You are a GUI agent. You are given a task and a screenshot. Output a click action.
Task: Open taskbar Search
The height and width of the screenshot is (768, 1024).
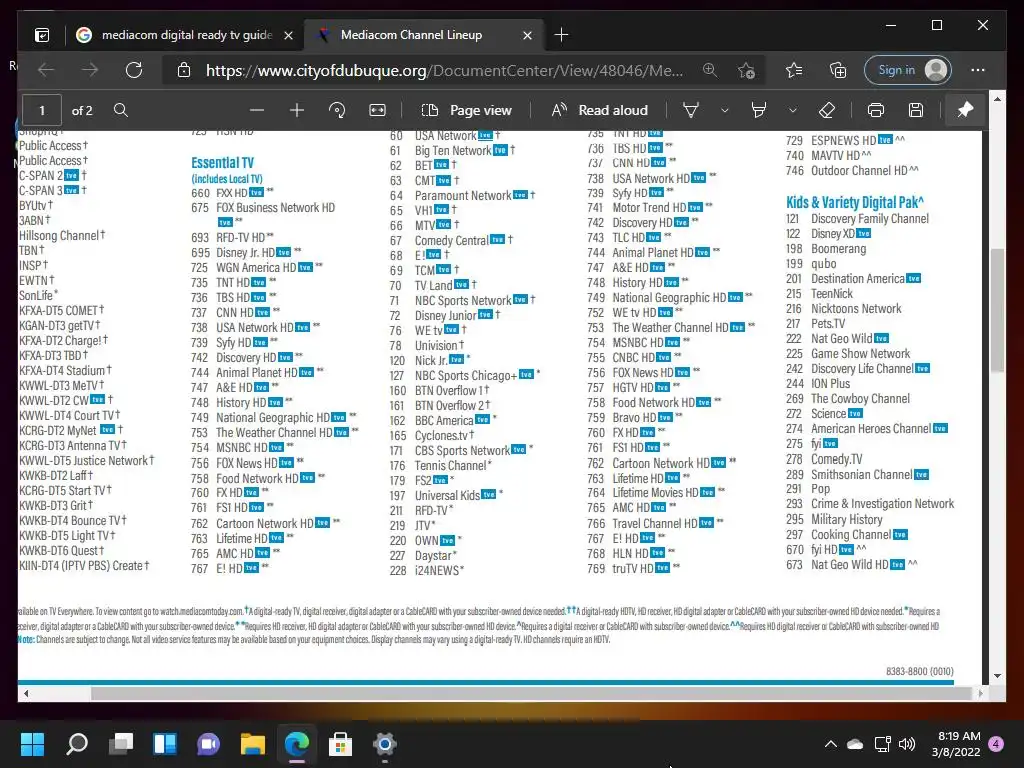pos(76,744)
